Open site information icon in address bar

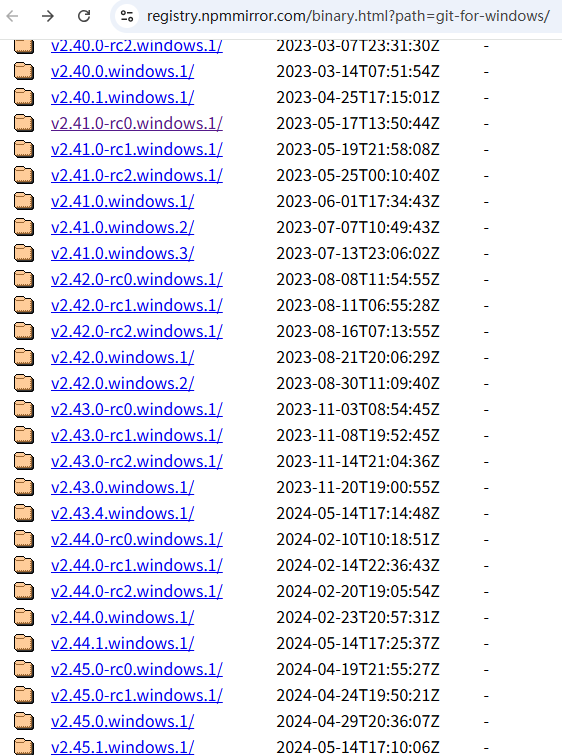pos(127,16)
